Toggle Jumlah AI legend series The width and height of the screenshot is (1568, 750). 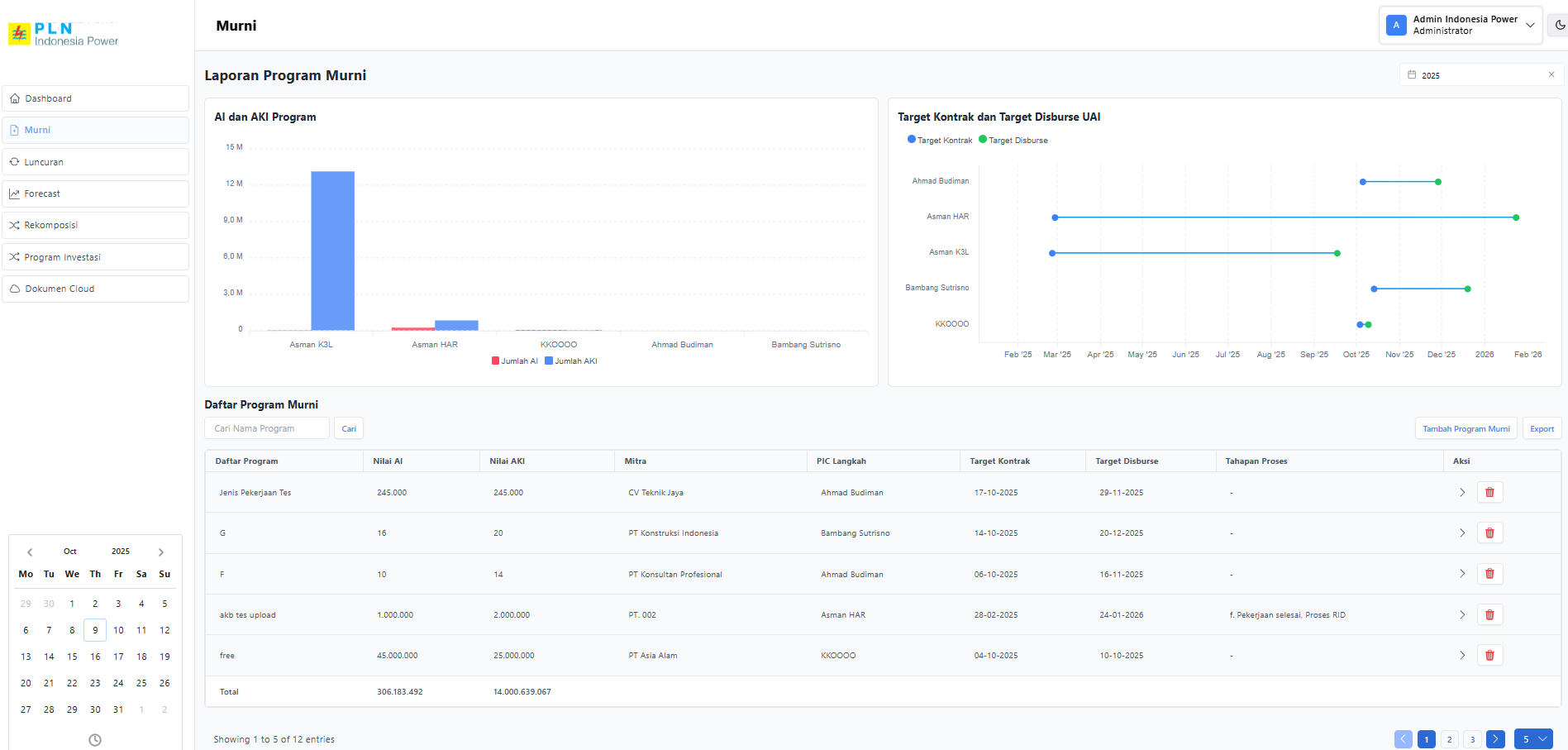(515, 361)
